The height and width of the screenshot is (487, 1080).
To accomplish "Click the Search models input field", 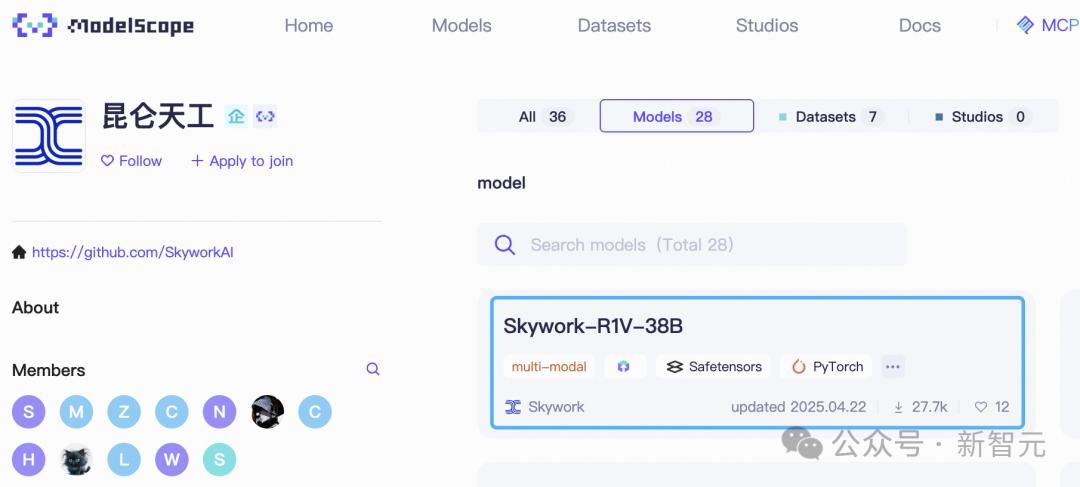I will click(692, 245).
